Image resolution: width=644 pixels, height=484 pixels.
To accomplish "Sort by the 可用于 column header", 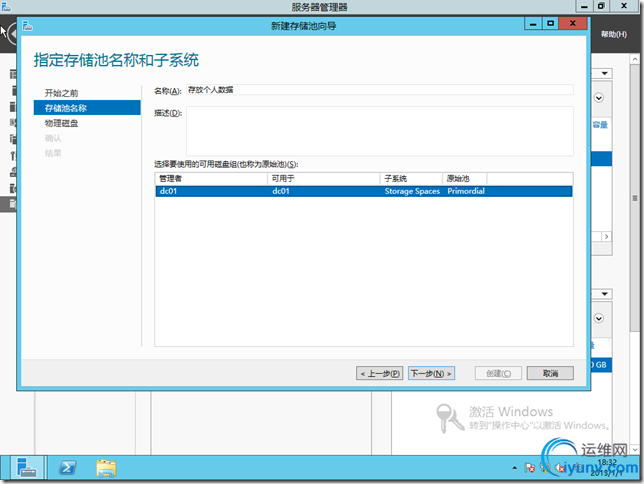I will tap(324, 179).
